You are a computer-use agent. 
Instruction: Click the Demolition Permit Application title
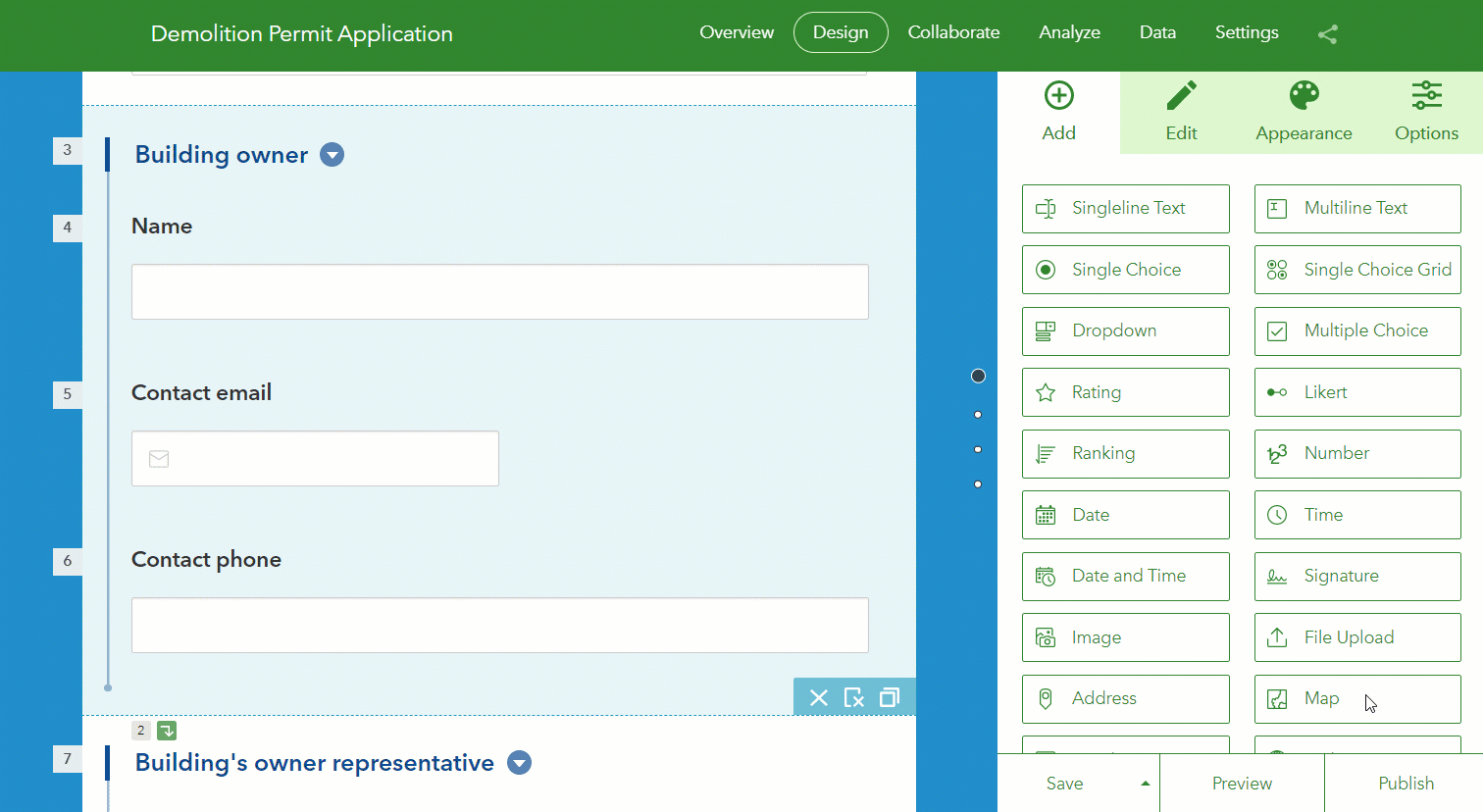(x=302, y=34)
